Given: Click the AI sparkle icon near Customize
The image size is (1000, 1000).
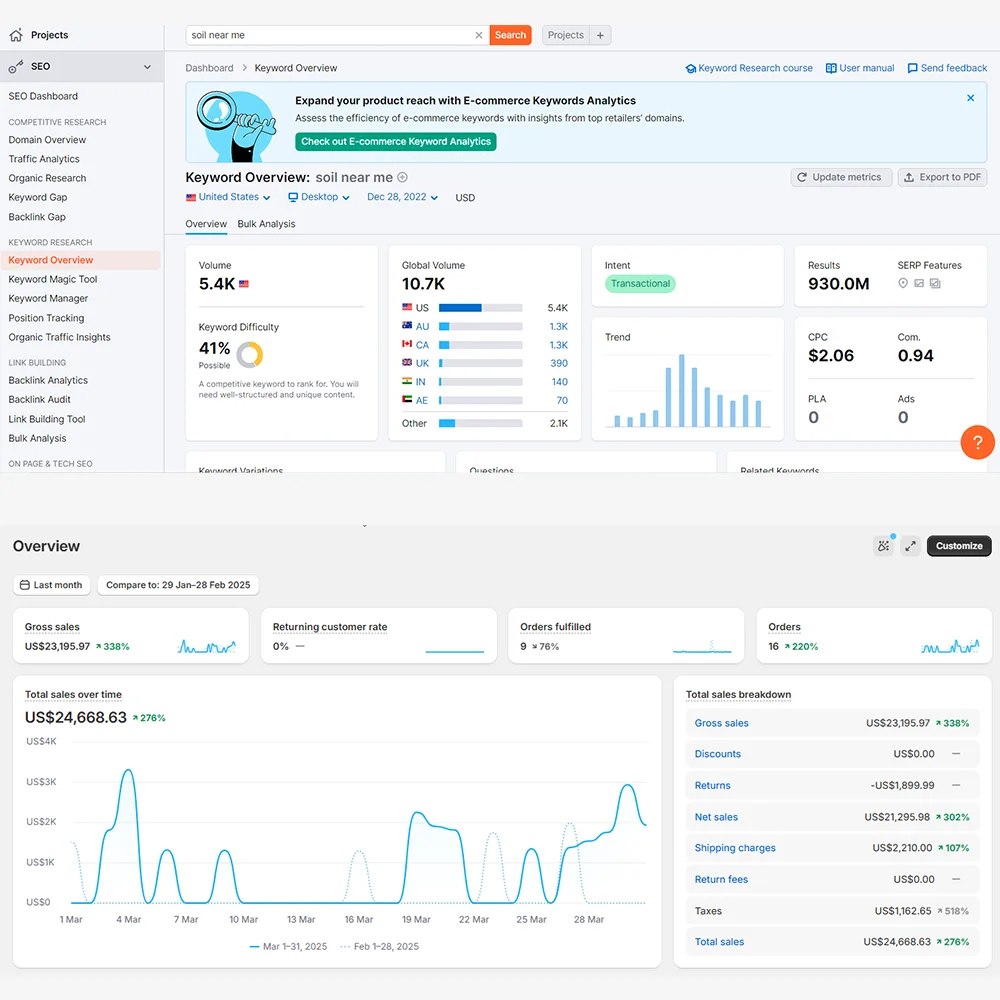Looking at the screenshot, I should pos(883,546).
